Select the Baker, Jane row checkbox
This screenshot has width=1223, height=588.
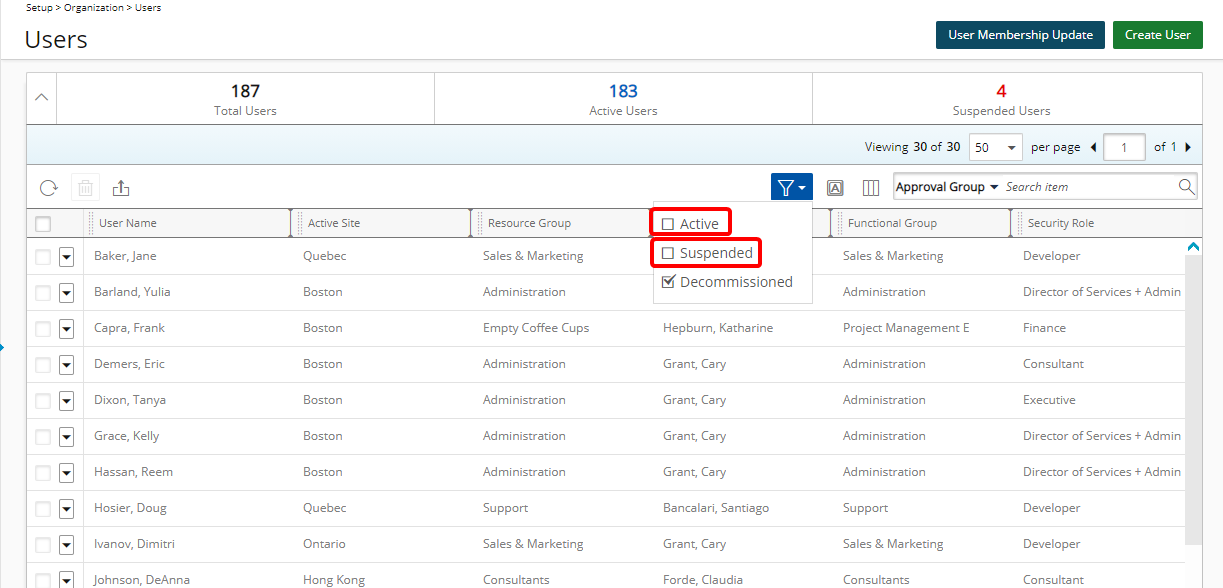coord(43,257)
